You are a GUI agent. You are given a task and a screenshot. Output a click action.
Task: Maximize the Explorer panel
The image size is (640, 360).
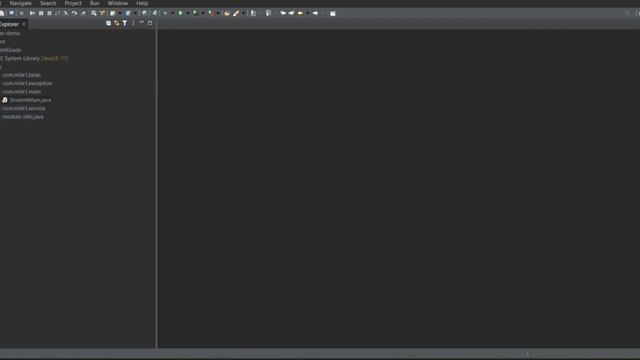(x=150, y=23)
